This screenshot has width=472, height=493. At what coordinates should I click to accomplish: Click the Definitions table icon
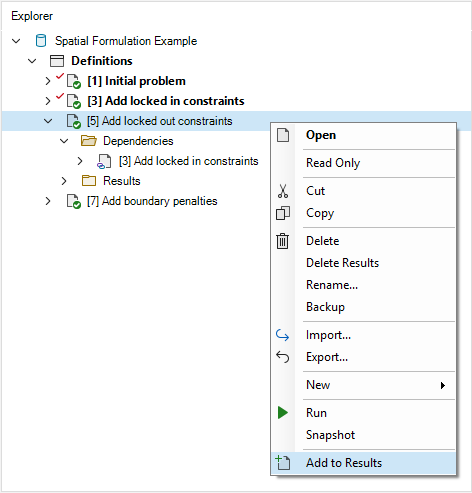57,61
